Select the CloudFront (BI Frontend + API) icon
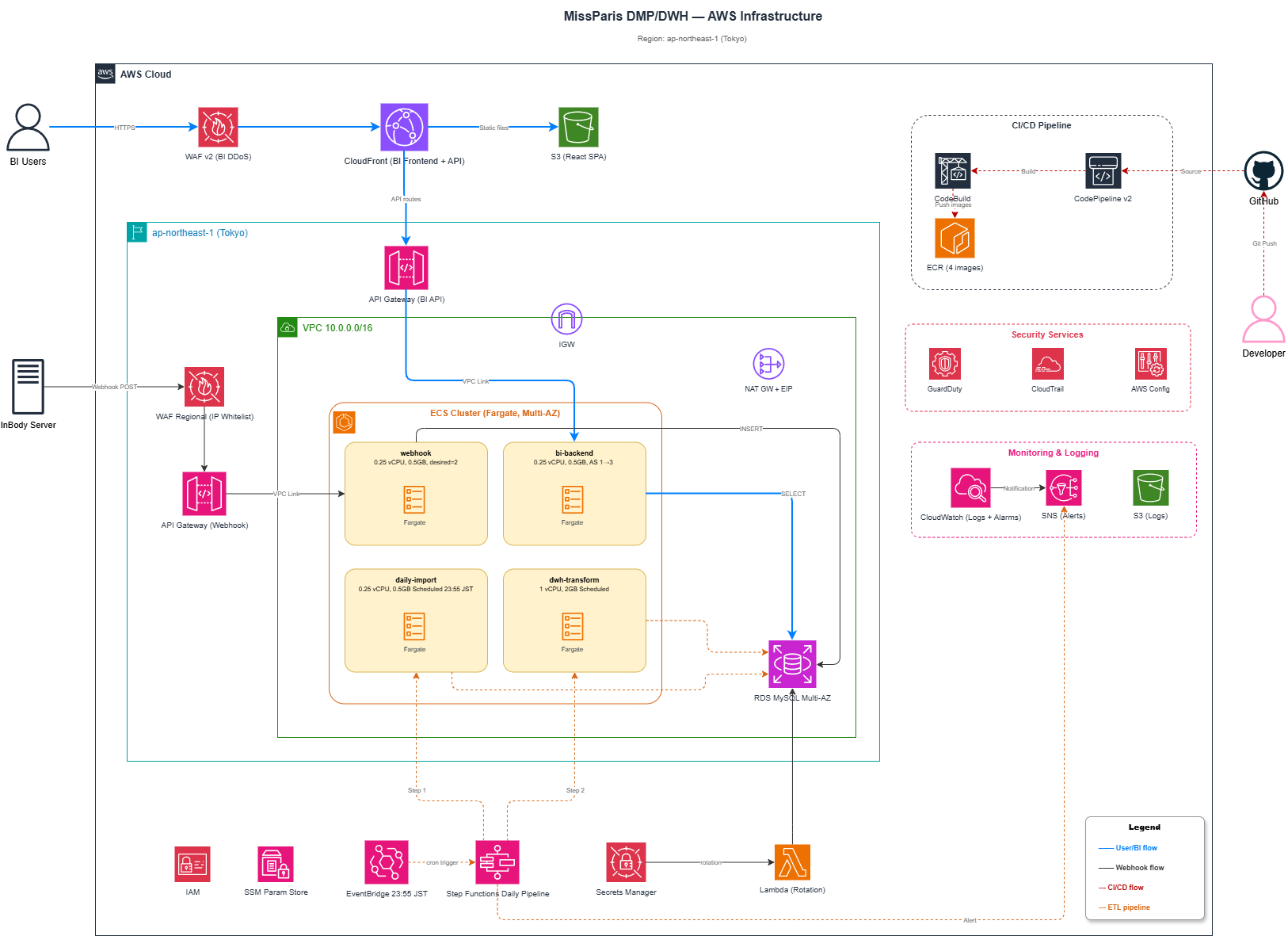This screenshot has width=1288, height=936. pyautogui.click(x=404, y=127)
